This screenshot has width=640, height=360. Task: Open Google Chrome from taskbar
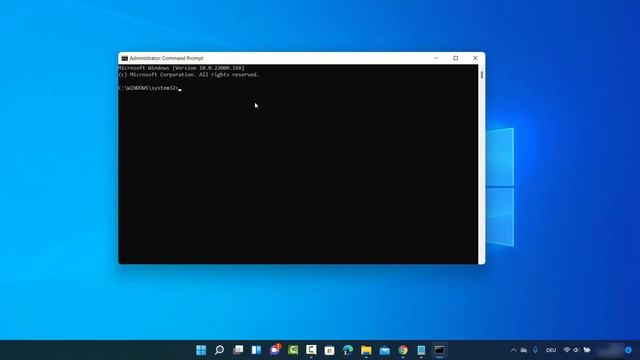coord(403,350)
